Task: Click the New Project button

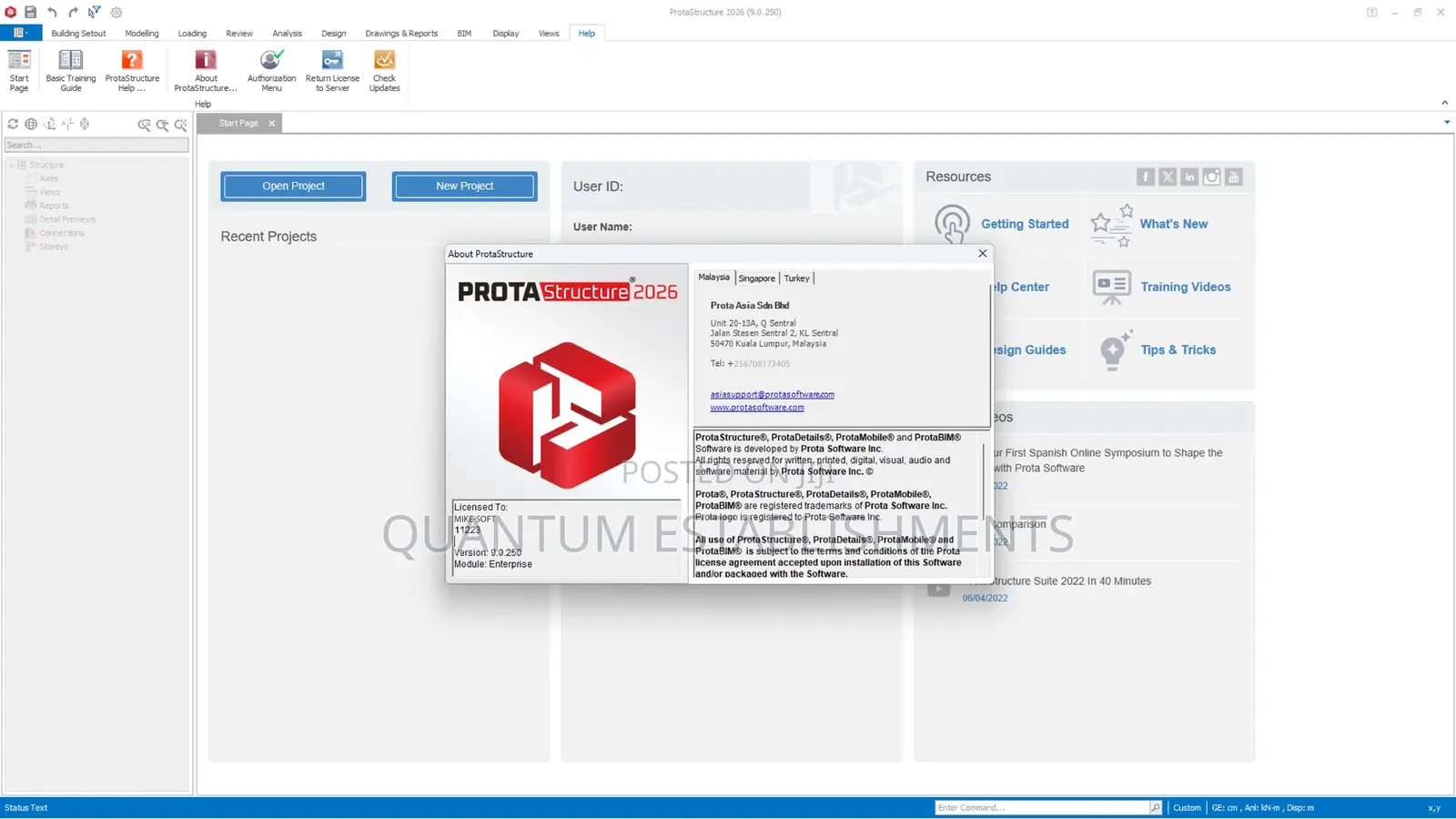Action: point(464,186)
